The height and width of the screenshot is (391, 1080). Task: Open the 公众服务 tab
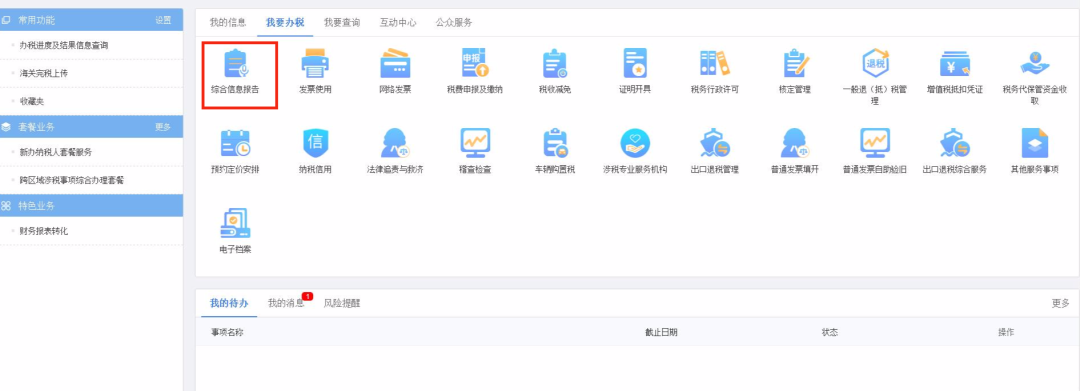(454, 22)
